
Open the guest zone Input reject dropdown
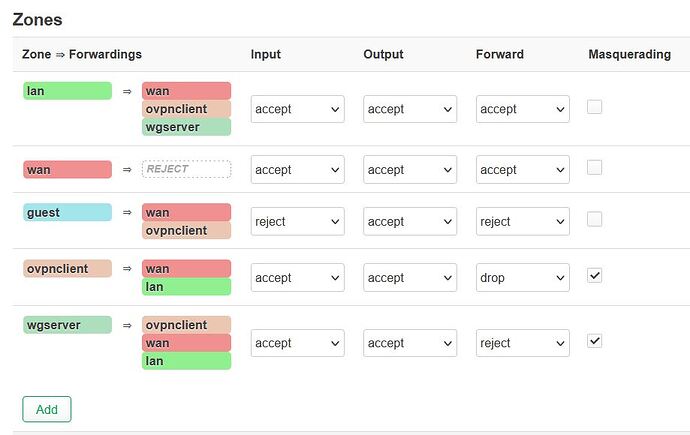(x=297, y=221)
